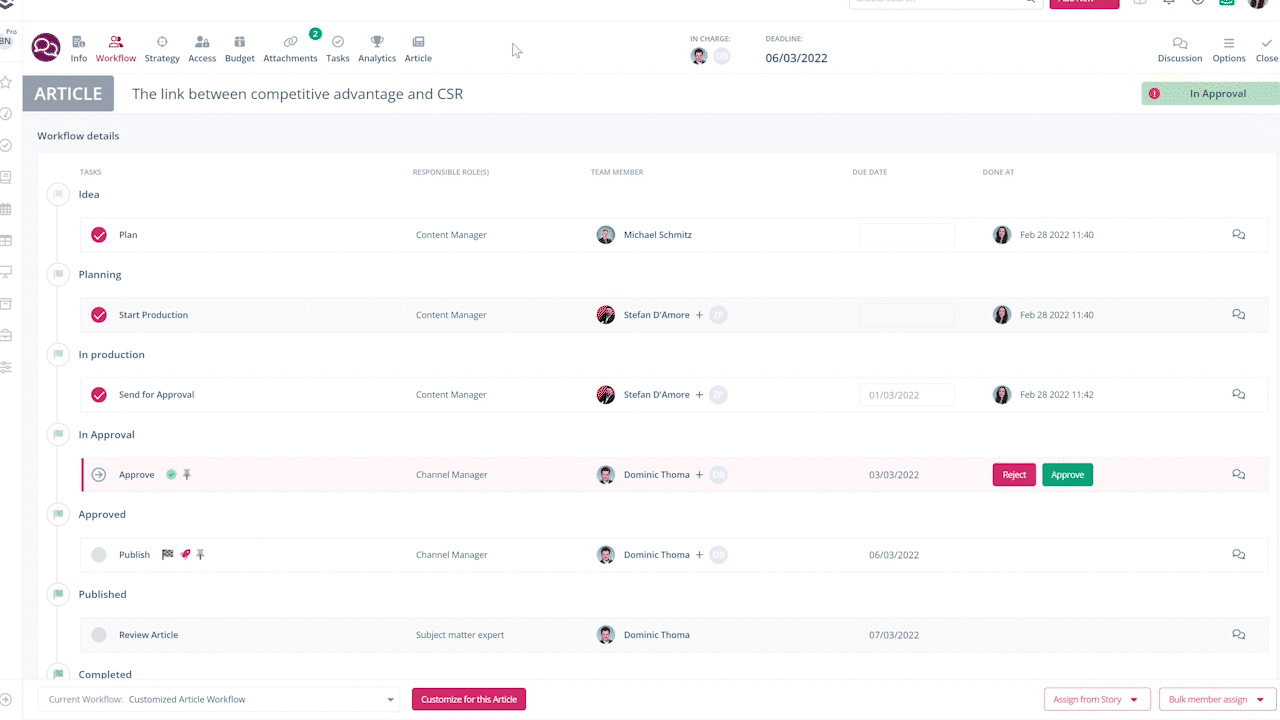Viewport: 1280px width, 720px height.
Task: Click the pin icon next to the Publish task
Action: [200, 554]
